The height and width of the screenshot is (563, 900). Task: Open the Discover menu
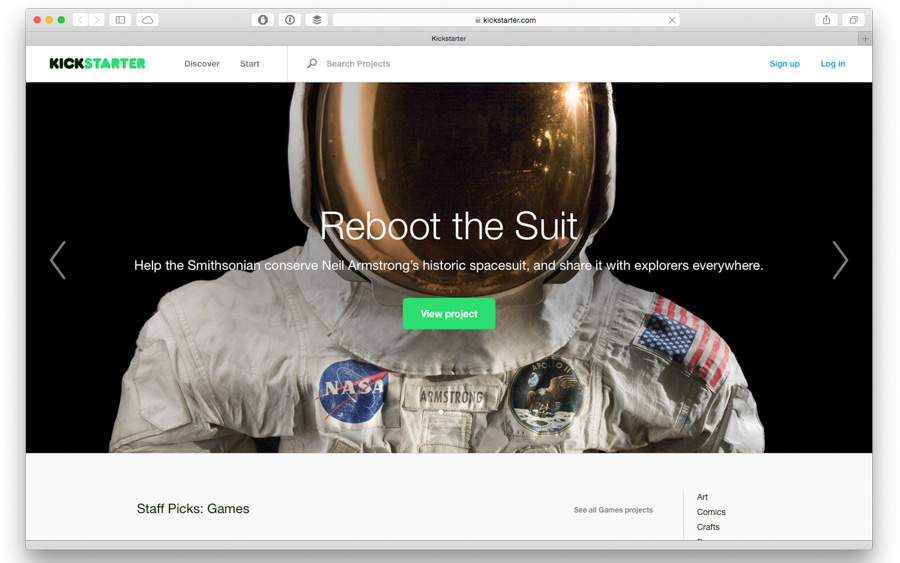coord(201,64)
